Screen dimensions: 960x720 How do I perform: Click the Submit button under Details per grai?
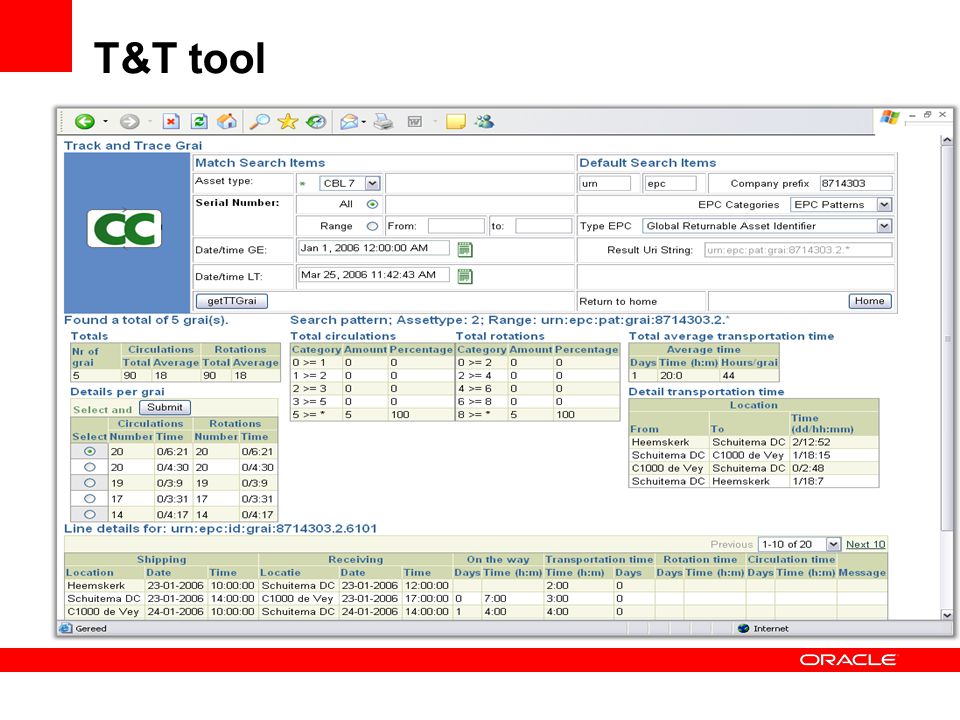(x=165, y=407)
